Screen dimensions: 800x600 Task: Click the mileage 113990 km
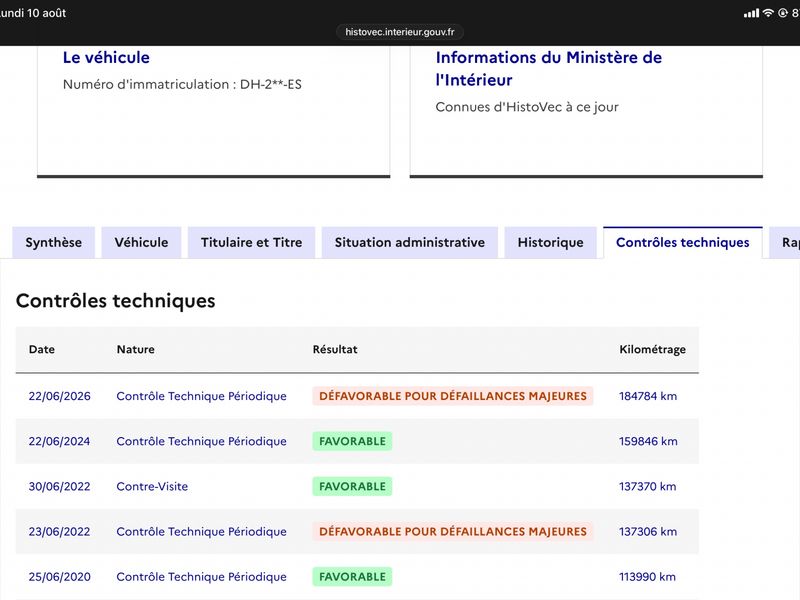(647, 577)
